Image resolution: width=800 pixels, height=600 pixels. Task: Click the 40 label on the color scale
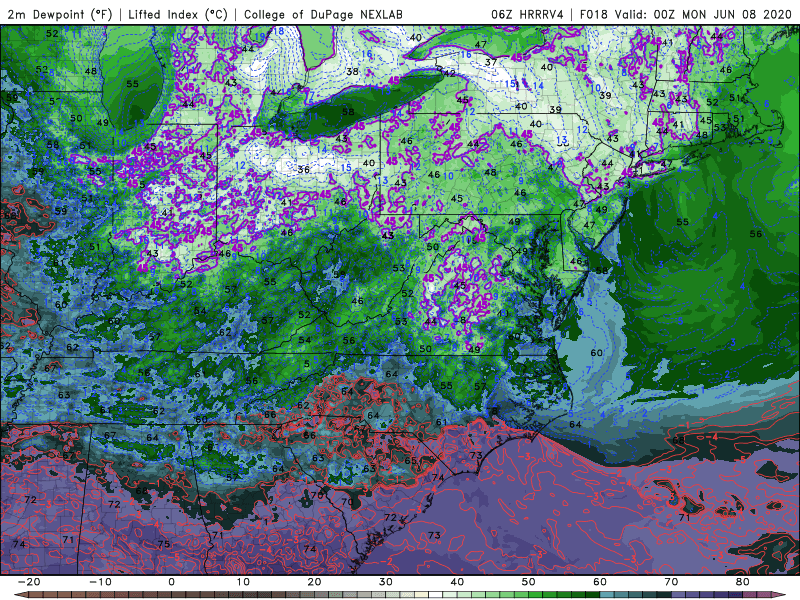pos(457,582)
